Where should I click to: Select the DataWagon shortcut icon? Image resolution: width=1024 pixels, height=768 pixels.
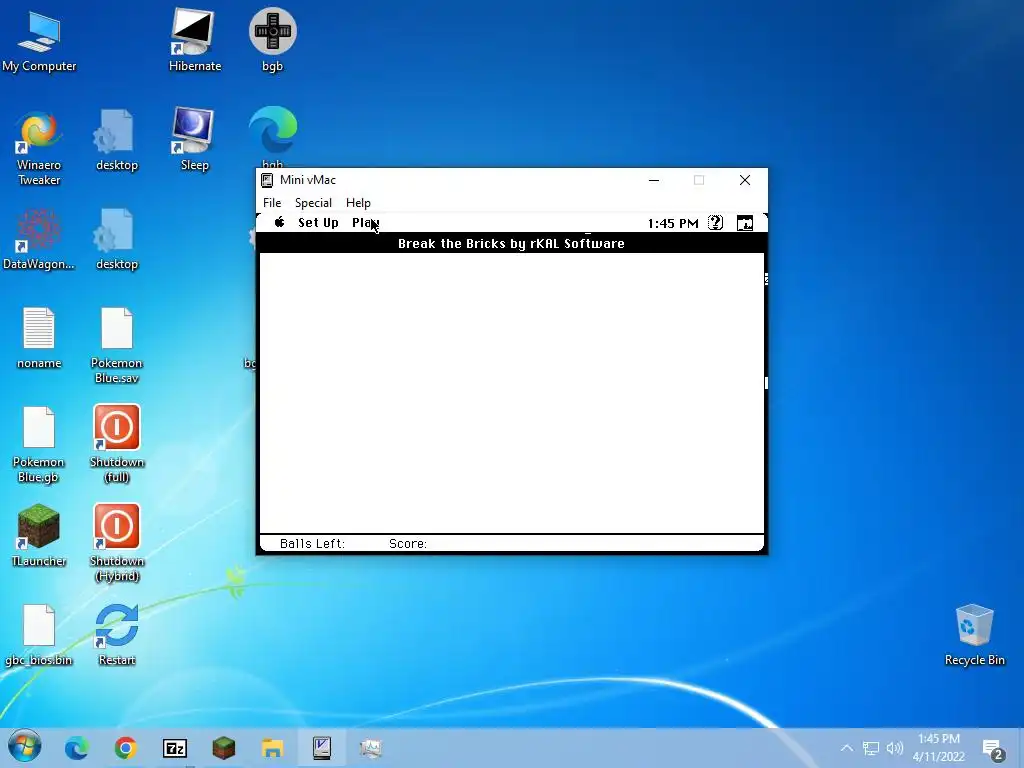[x=39, y=239]
